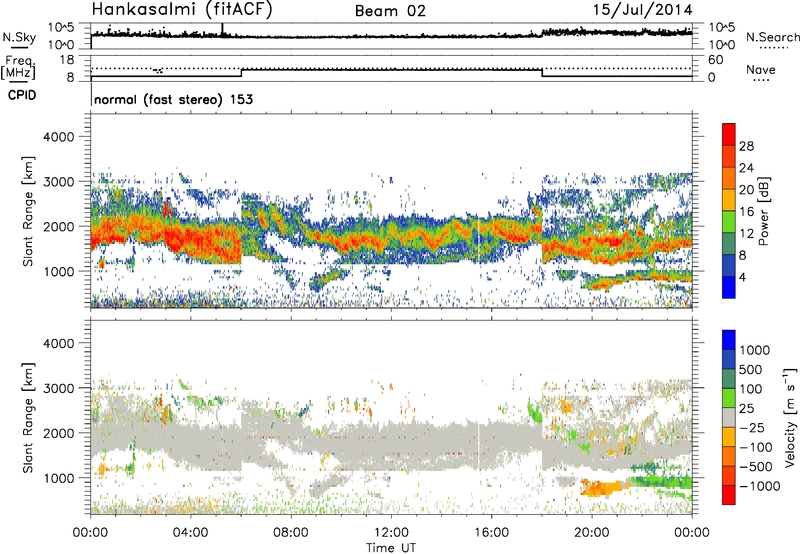Image resolution: width=800 pixels, height=554 pixels.
Task: Select the 'Freq. [MHz]' axis label
Action: click(18, 68)
